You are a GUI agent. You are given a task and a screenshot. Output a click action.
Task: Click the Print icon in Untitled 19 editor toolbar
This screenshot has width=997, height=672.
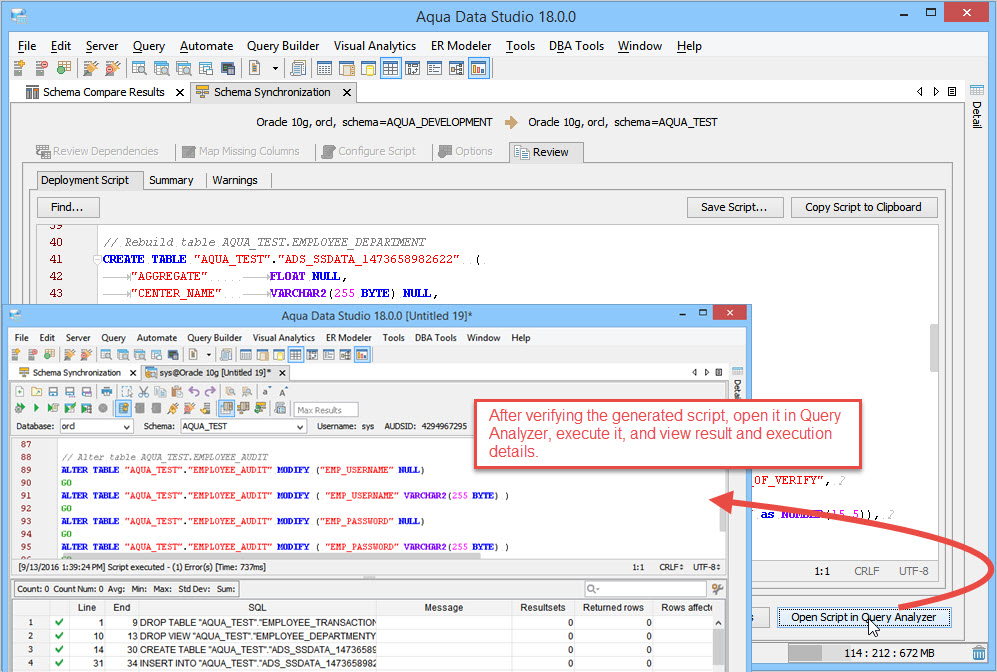pyautogui.click(x=106, y=392)
